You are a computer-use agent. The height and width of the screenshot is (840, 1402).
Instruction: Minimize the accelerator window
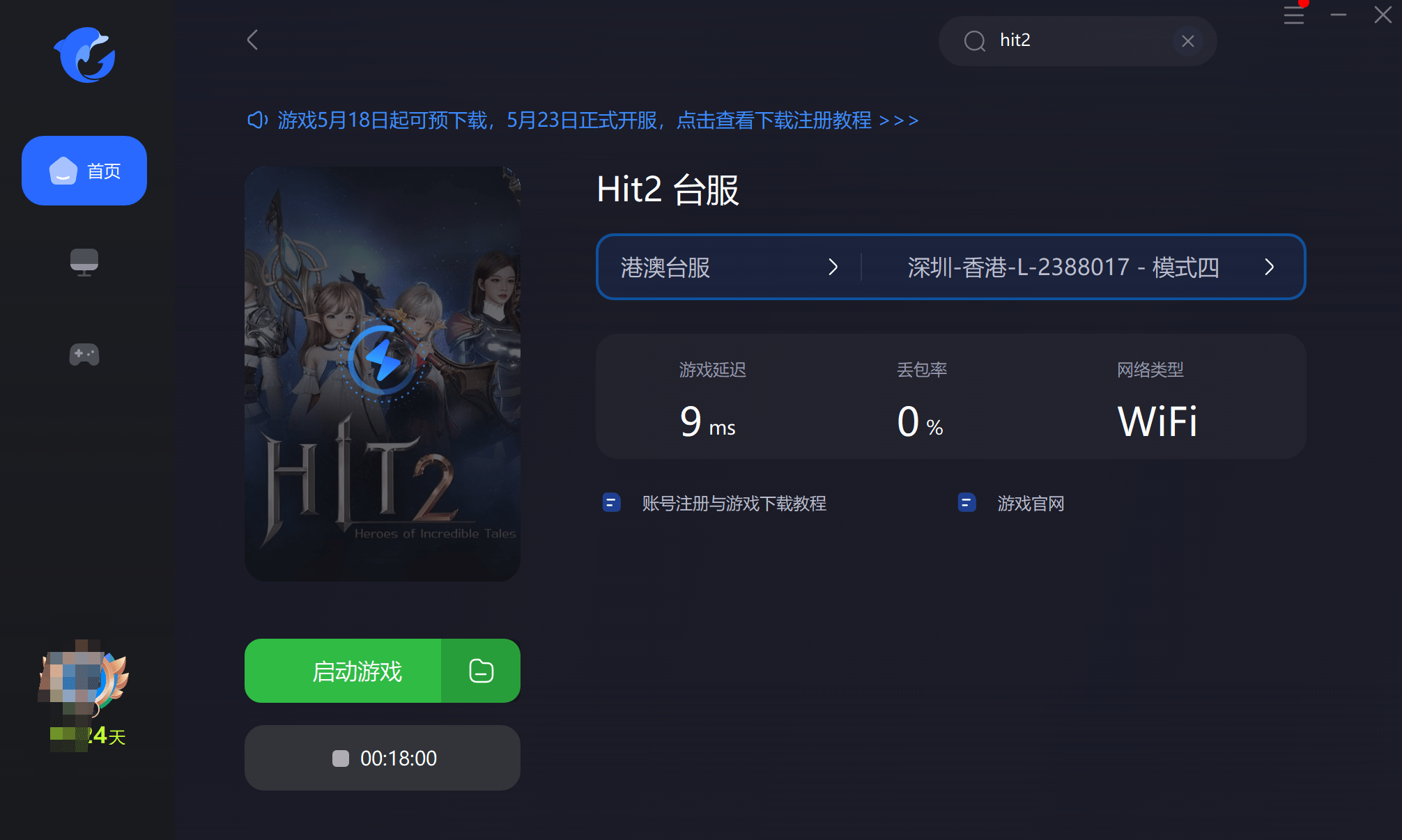coord(1339,15)
